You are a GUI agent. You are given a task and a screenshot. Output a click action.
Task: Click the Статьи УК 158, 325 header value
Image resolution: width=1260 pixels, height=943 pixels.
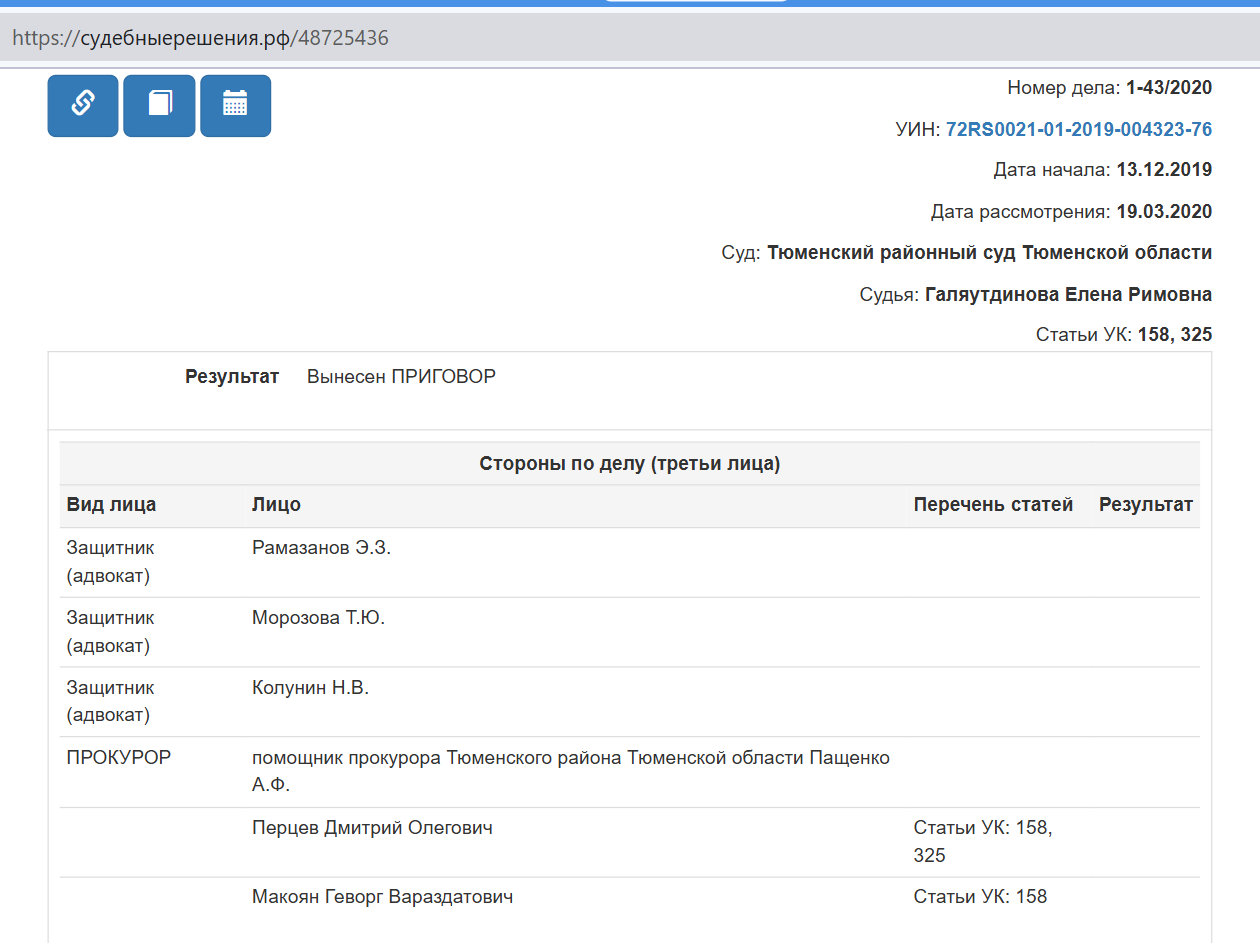[x=1175, y=335]
